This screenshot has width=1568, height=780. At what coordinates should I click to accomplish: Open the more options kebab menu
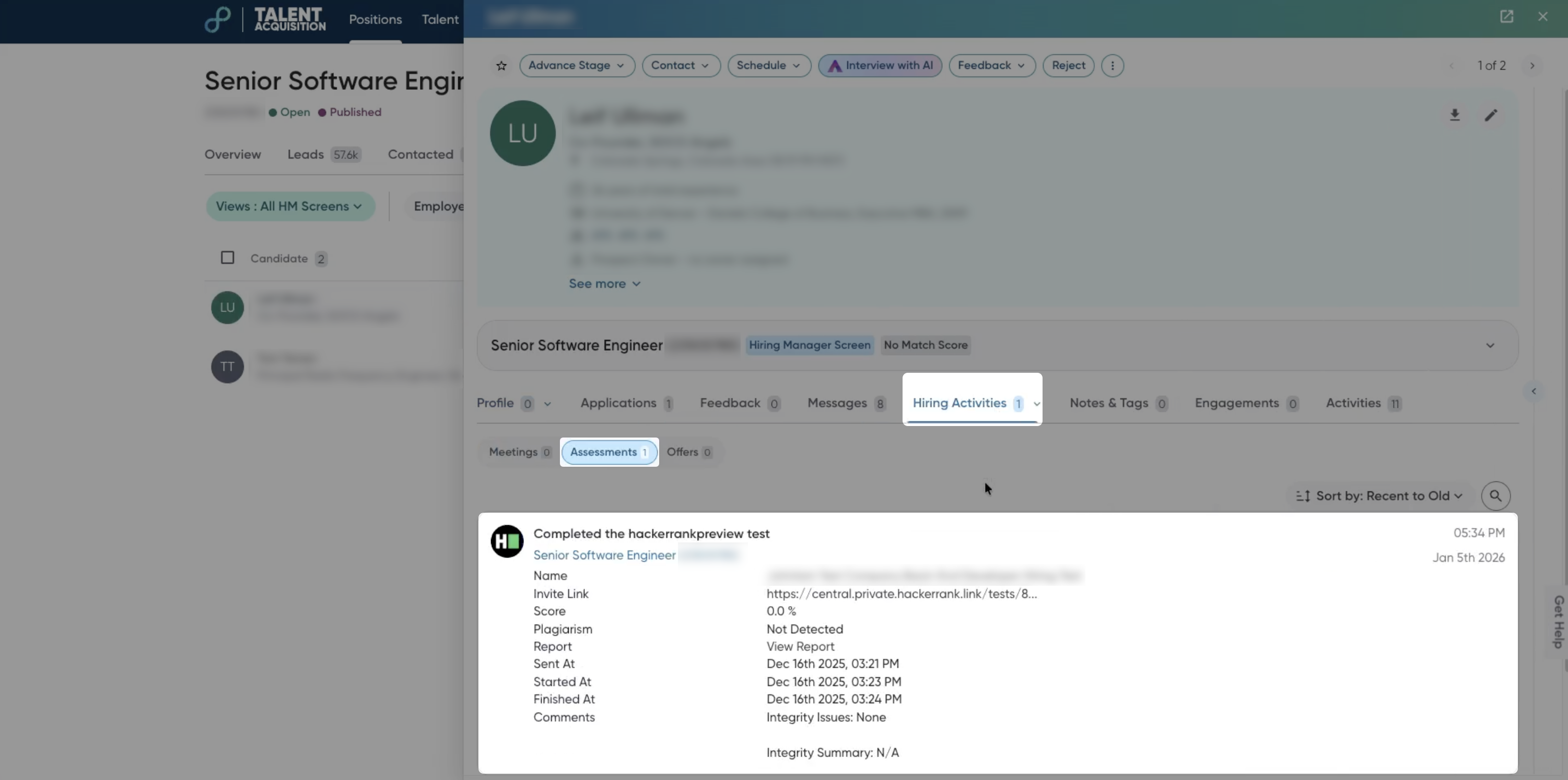1112,66
